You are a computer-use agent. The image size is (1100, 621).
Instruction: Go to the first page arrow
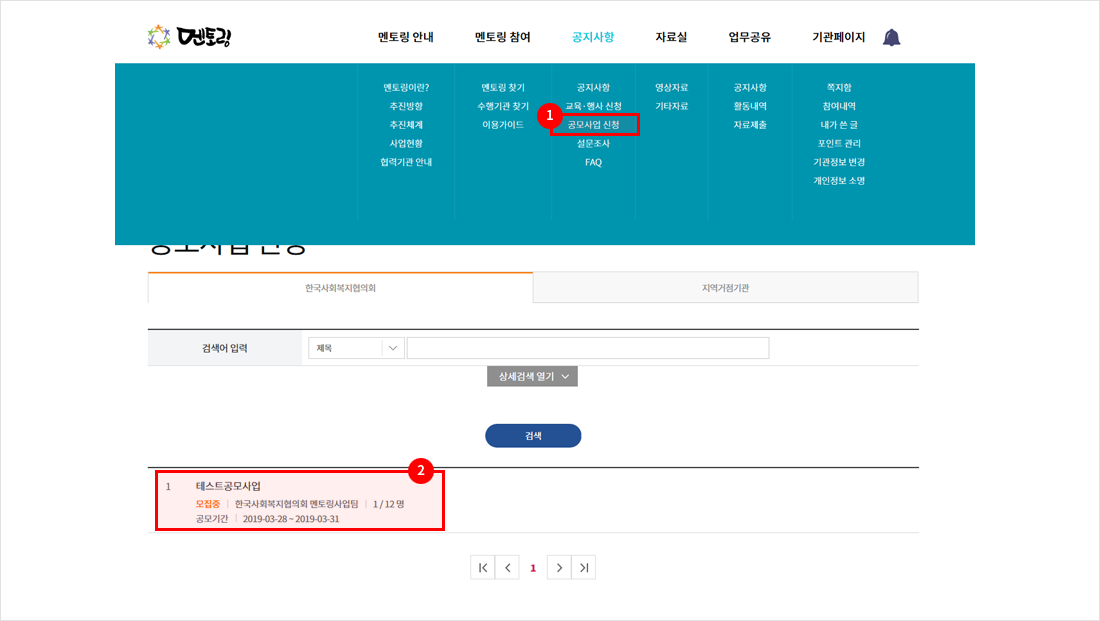tap(483, 568)
